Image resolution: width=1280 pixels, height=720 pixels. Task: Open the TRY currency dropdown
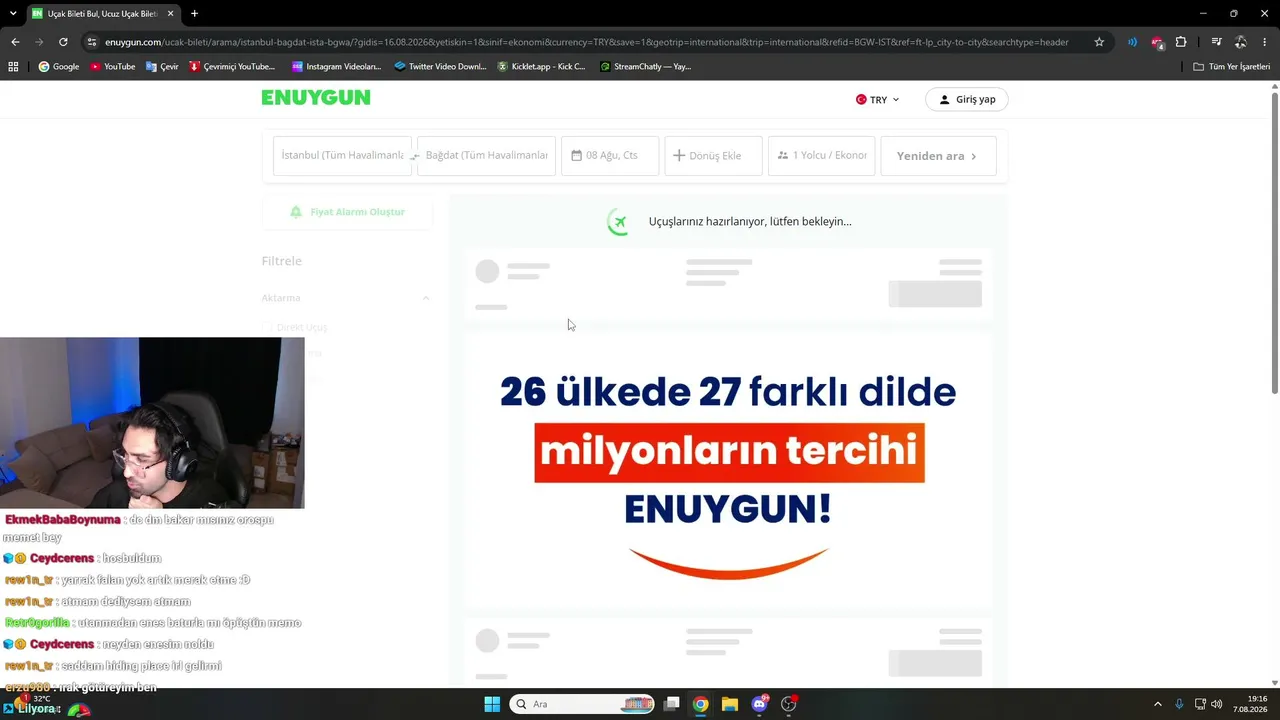(877, 100)
